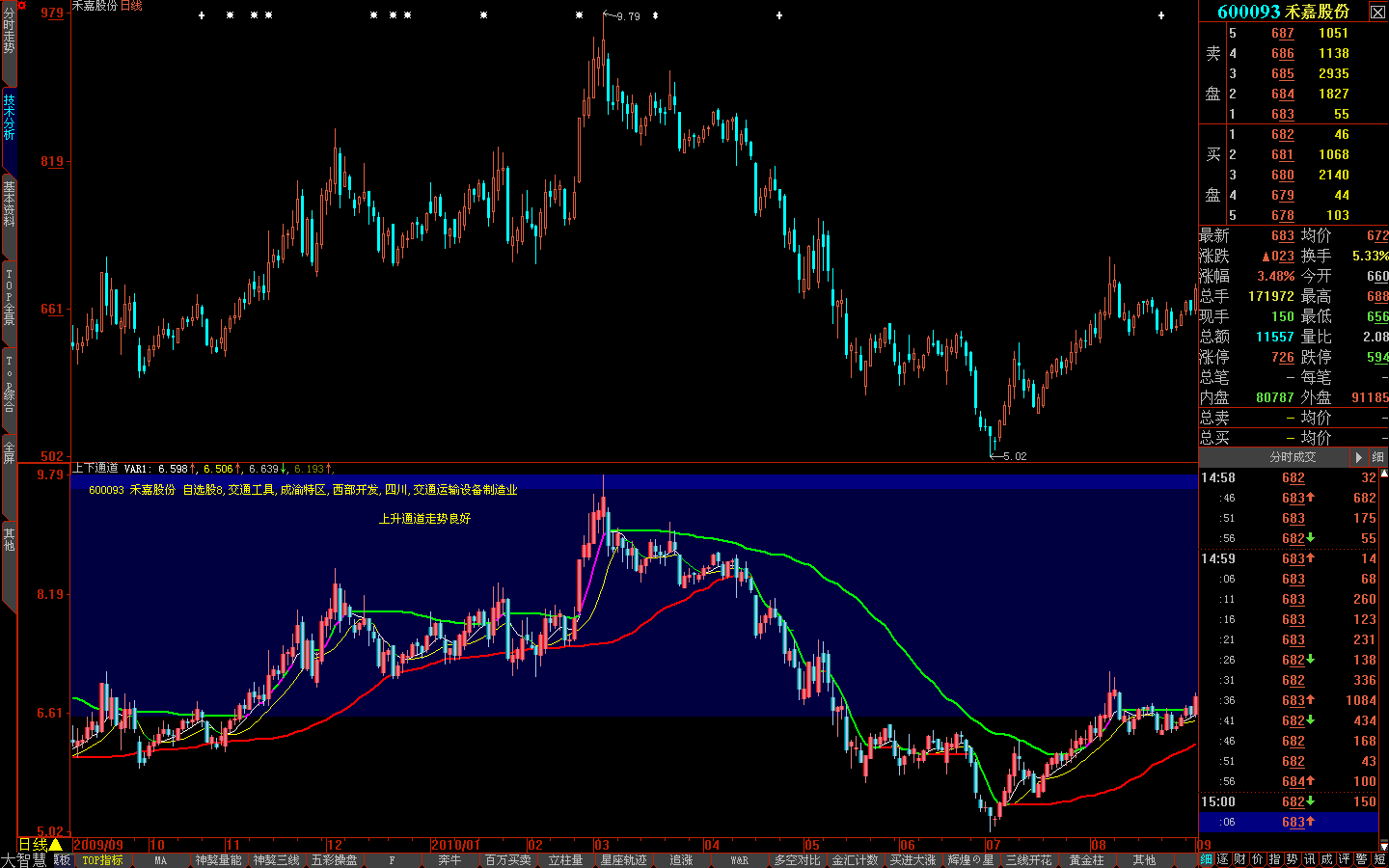Select the F indicator tab
The width and height of the screenshot is (1389, 868).
[392, 860]
